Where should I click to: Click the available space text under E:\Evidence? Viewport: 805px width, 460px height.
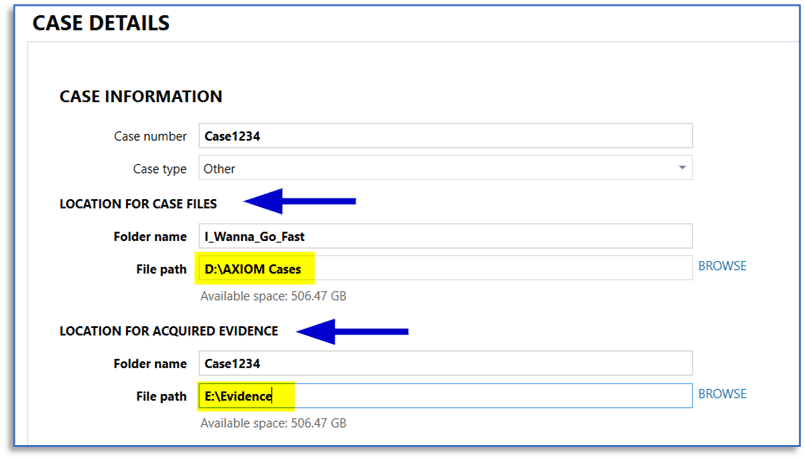[273, 424]
